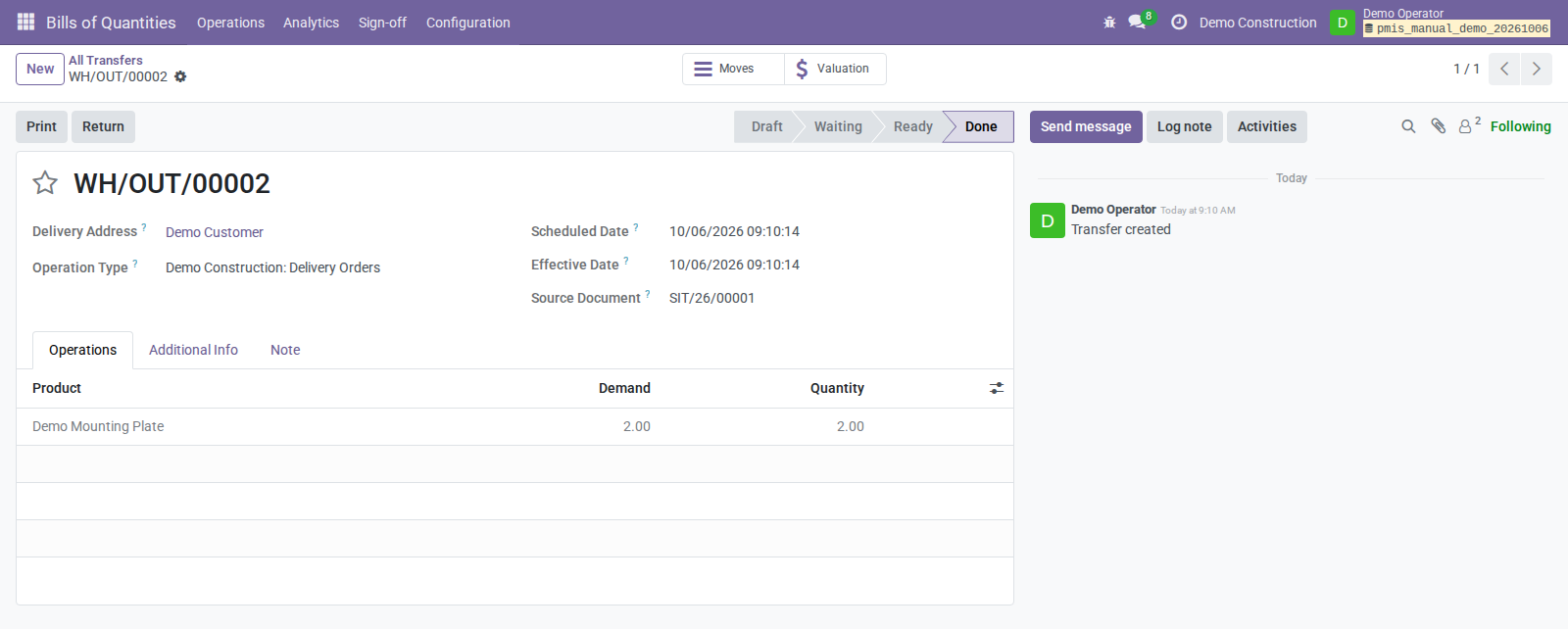Select the Operations tab
Screen dimensions: 1568x629
tap(82, 350)
